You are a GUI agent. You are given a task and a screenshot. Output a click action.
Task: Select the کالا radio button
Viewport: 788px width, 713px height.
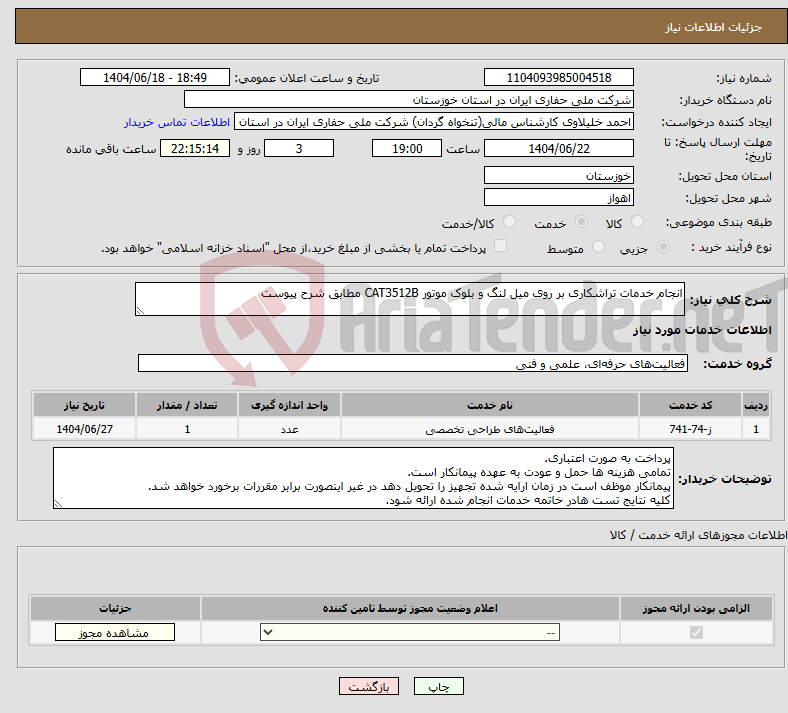pyautogui.click(x=637, y=222)
